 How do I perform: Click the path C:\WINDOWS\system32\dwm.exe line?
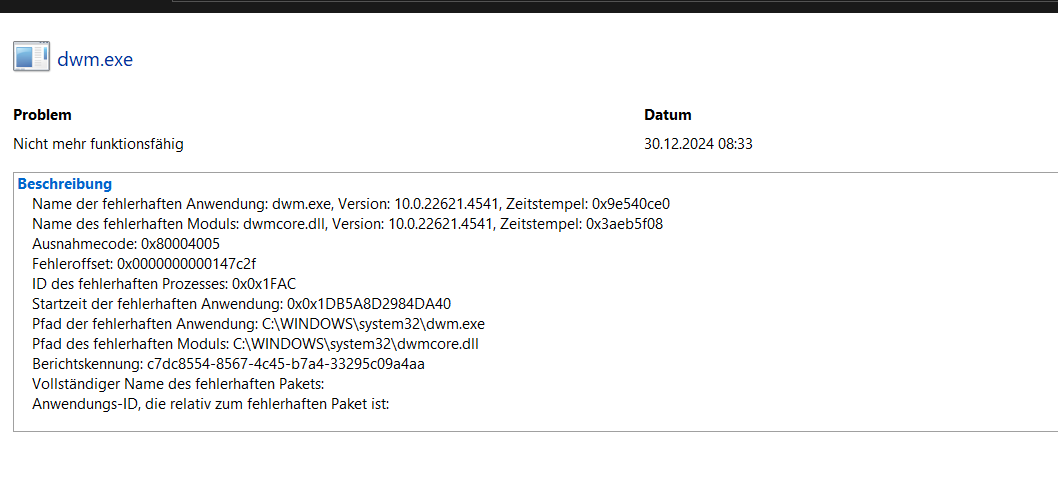(x=258, y=324)
